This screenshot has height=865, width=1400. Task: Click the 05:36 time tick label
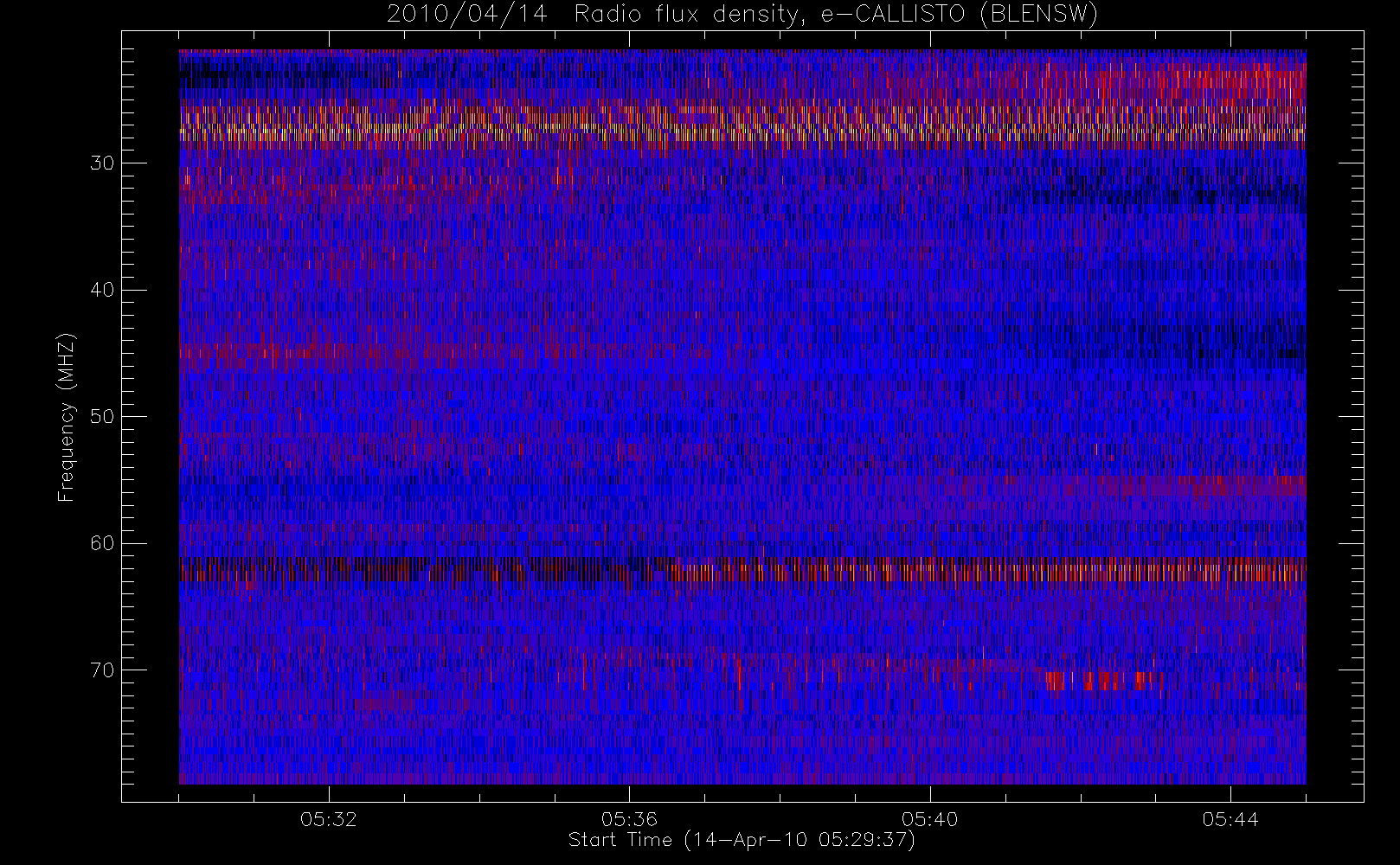(x=629, y=818)
